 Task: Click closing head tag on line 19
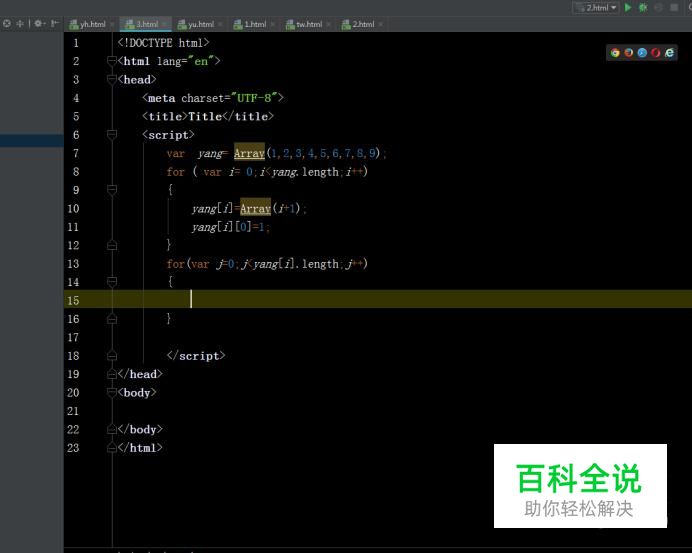pos(140,374)
